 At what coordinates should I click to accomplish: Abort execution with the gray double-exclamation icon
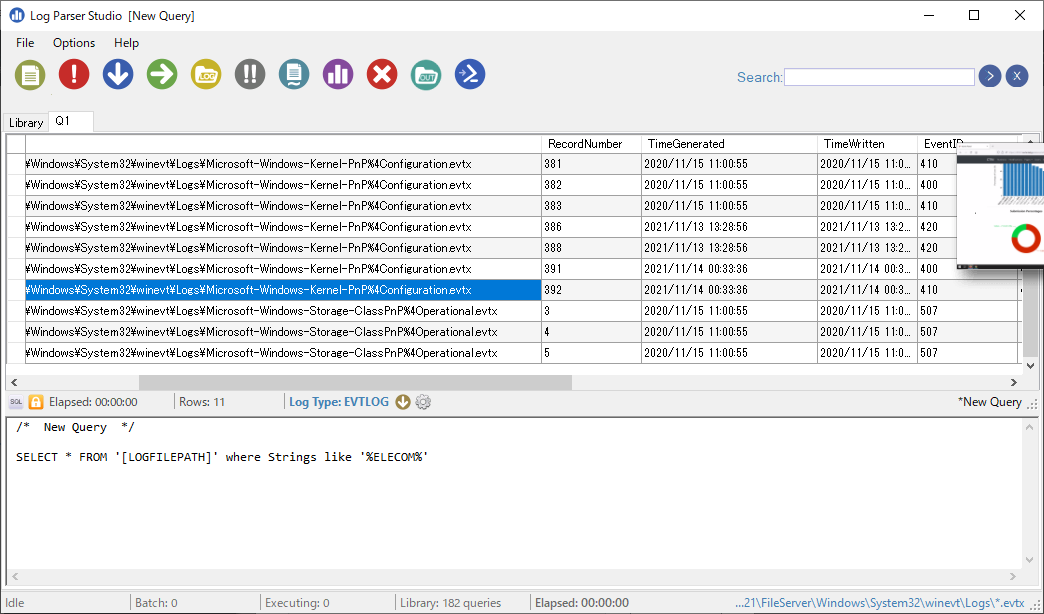[249, 74]
